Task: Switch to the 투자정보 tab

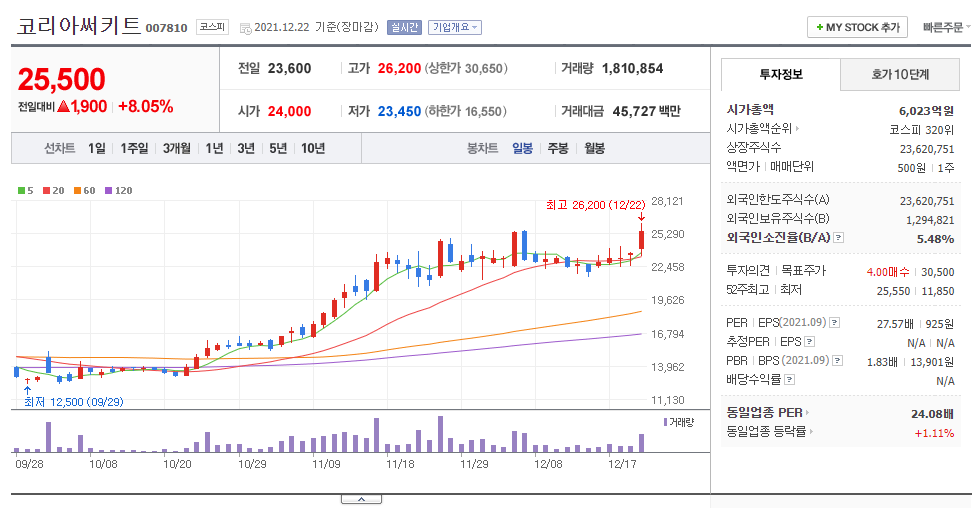Action: pyautogui.click(x=781, y=74)
